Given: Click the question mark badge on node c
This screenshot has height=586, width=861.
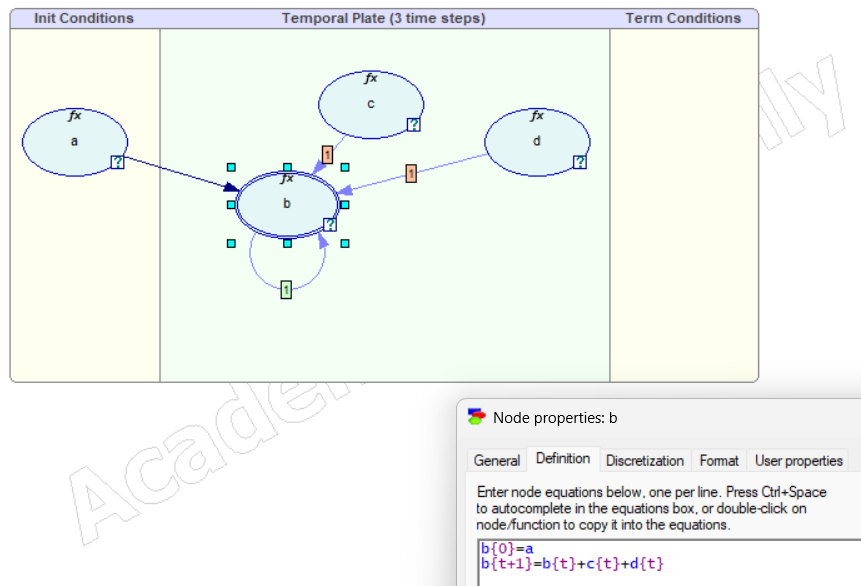Looking at the screenshot, I should click(x=413, y=124).
